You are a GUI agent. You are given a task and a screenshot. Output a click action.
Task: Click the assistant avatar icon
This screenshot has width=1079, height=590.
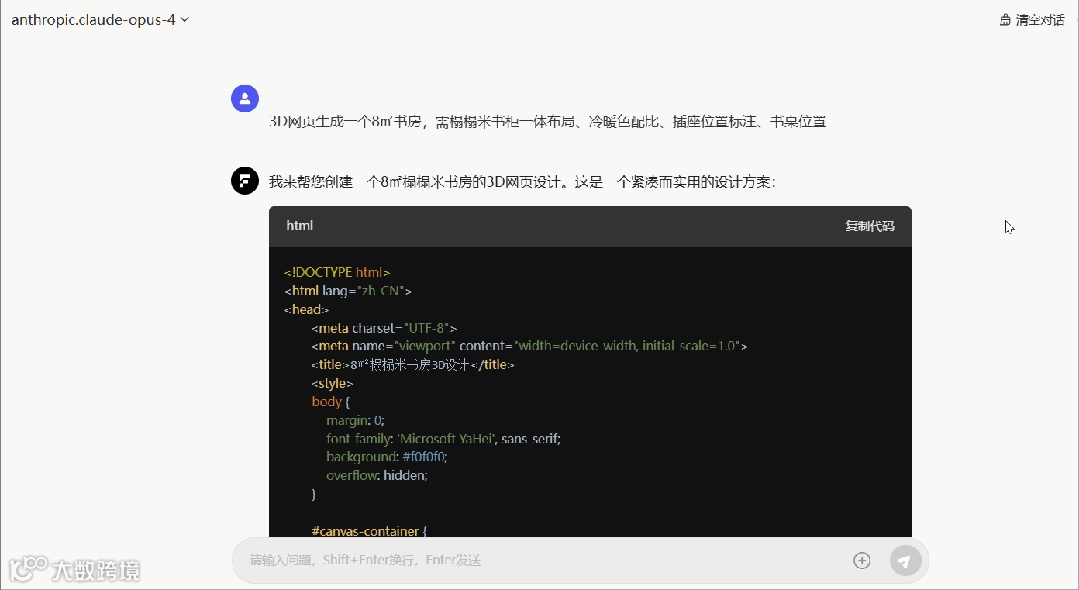coord(245,181)
